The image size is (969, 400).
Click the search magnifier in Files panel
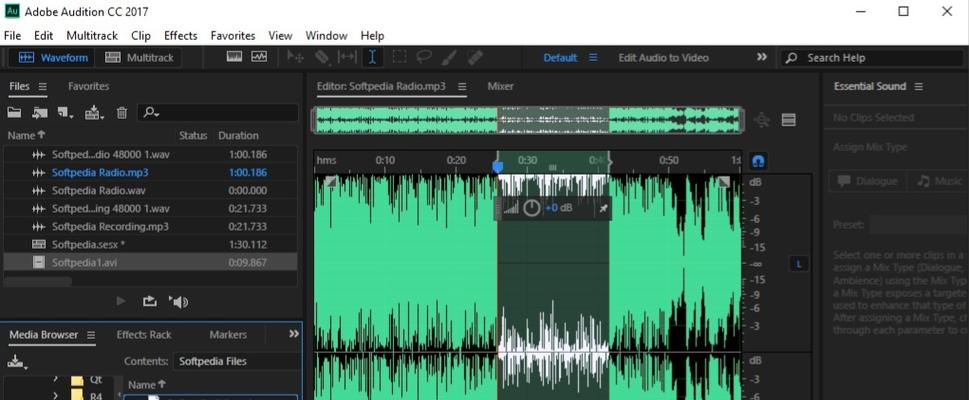click(x=151, y=113)
